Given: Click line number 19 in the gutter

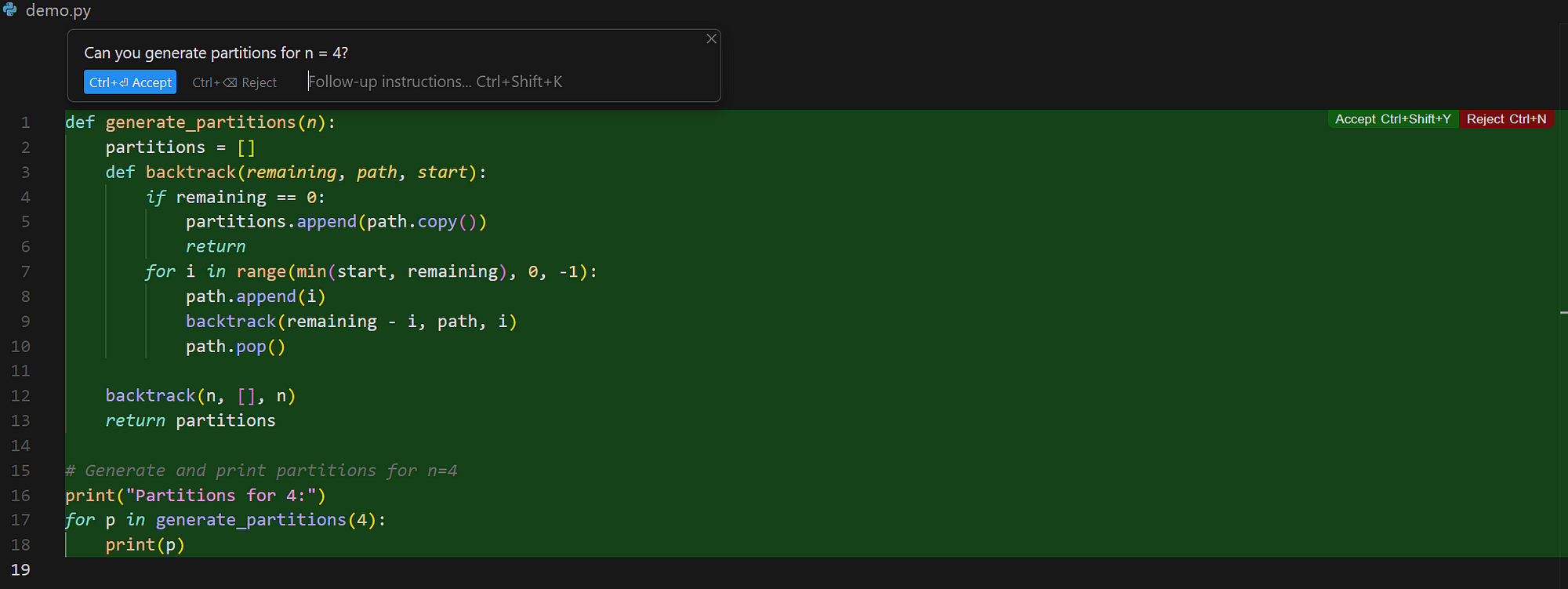Looking at the screenshot, I should [x=20, y=570].
